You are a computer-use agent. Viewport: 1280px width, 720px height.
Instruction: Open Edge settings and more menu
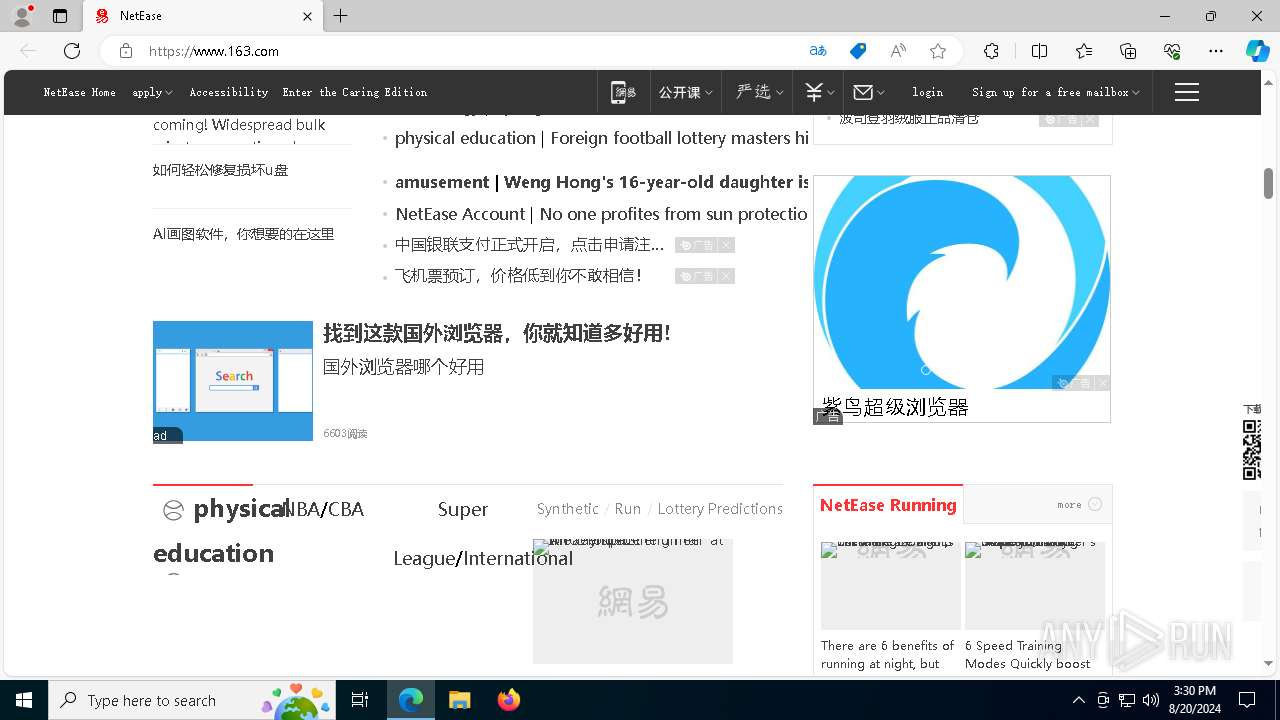tap(1216, 51)
